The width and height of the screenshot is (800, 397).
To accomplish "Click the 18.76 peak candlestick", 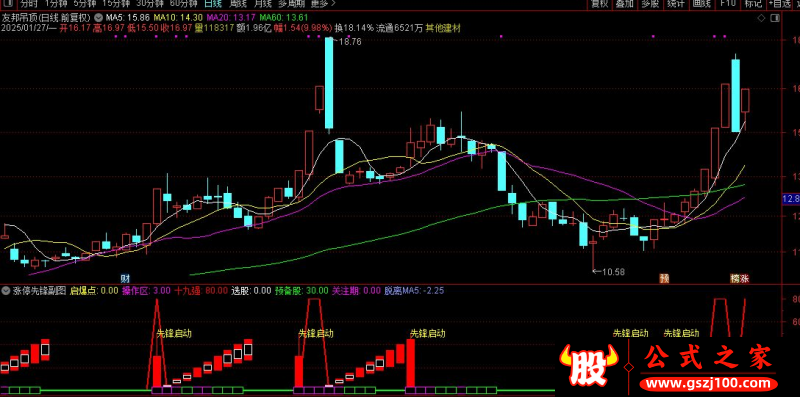I will click(329, 83).
